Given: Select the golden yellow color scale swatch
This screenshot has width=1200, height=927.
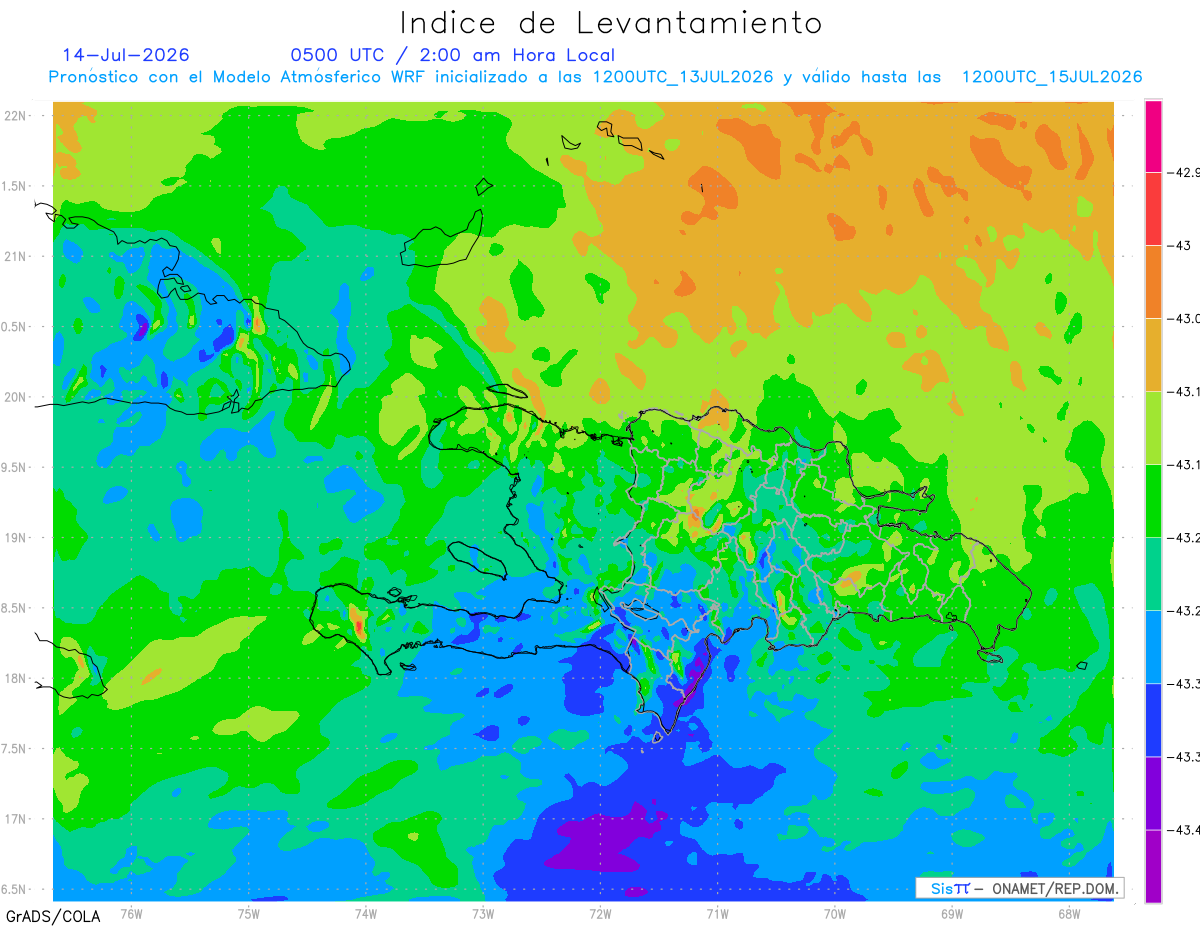Looking at the screenshot, I should [1153, 355].
